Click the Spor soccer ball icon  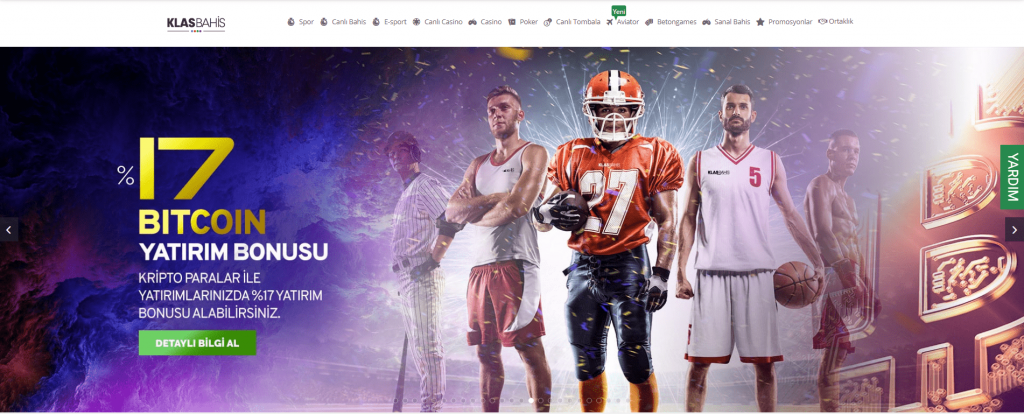pyautogui.click(x=291, y=22)
